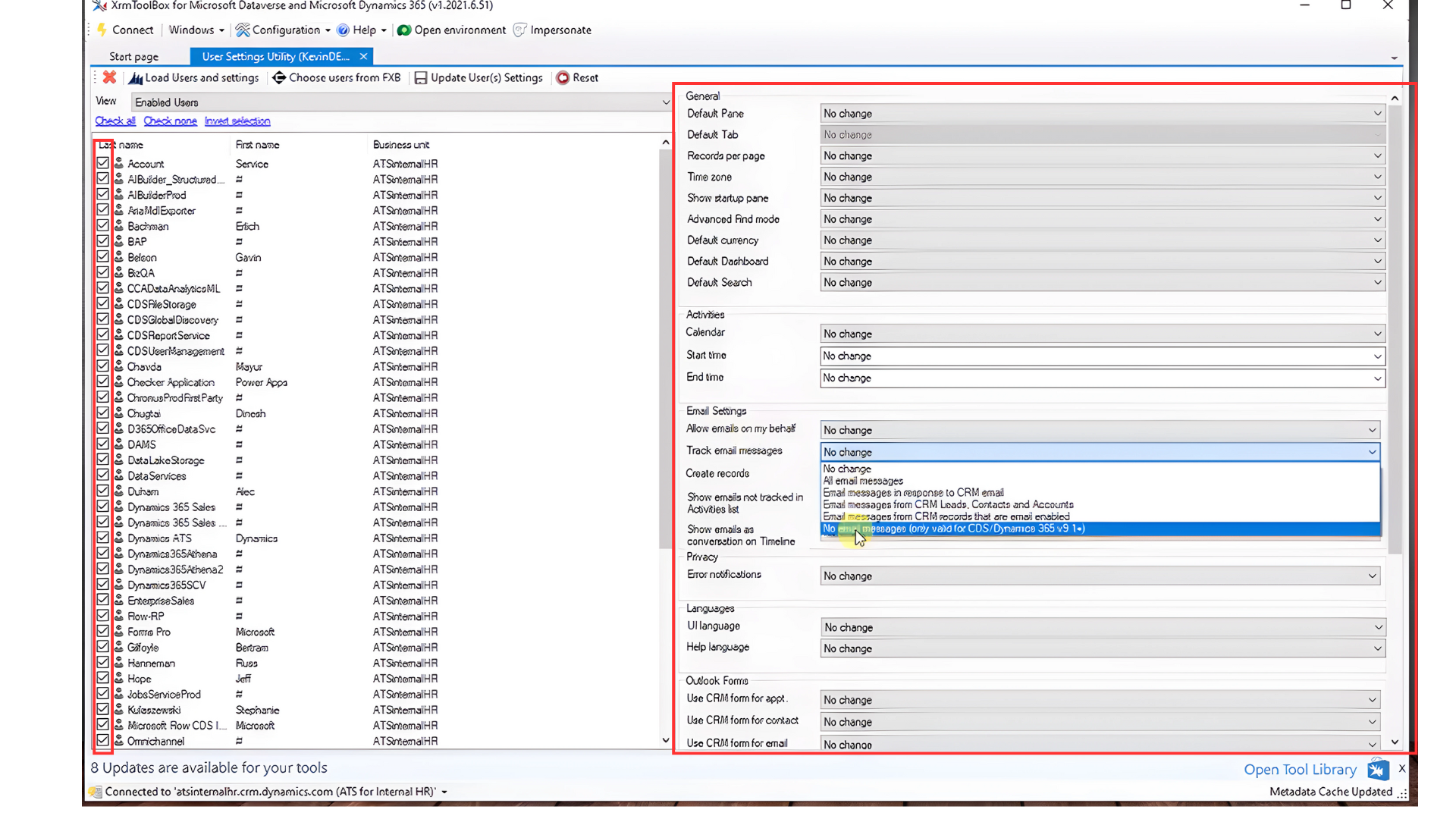The image size is (1456, 819).
Task: Click Load Users and settings button
Action: point(194,78)
